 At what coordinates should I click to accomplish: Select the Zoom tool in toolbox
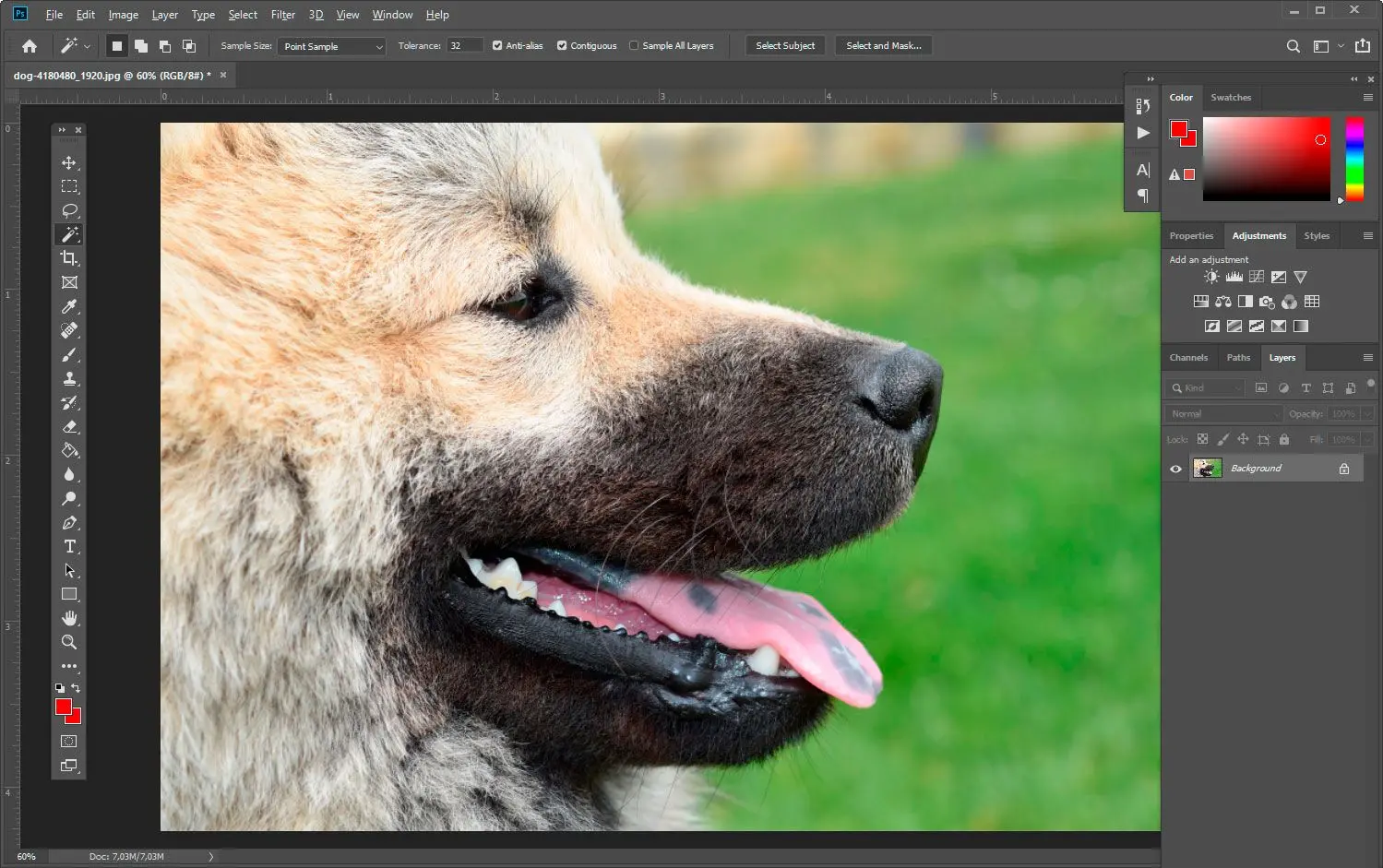(69, 642)
